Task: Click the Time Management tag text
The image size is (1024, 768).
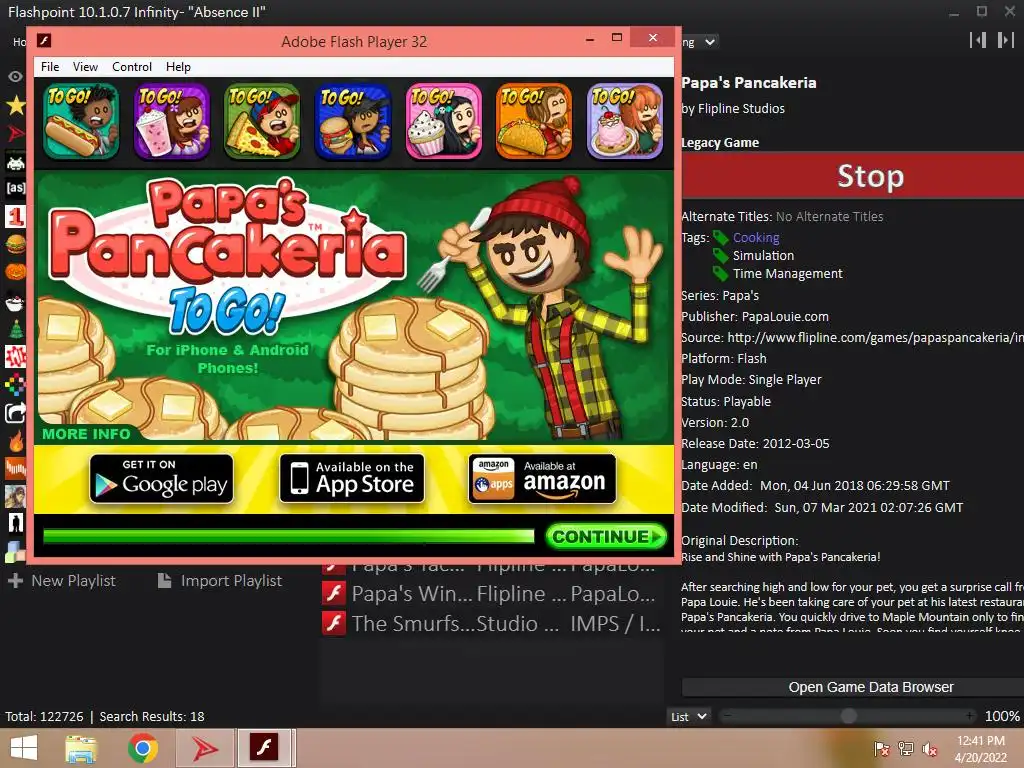Action: (x=787, y=274)
